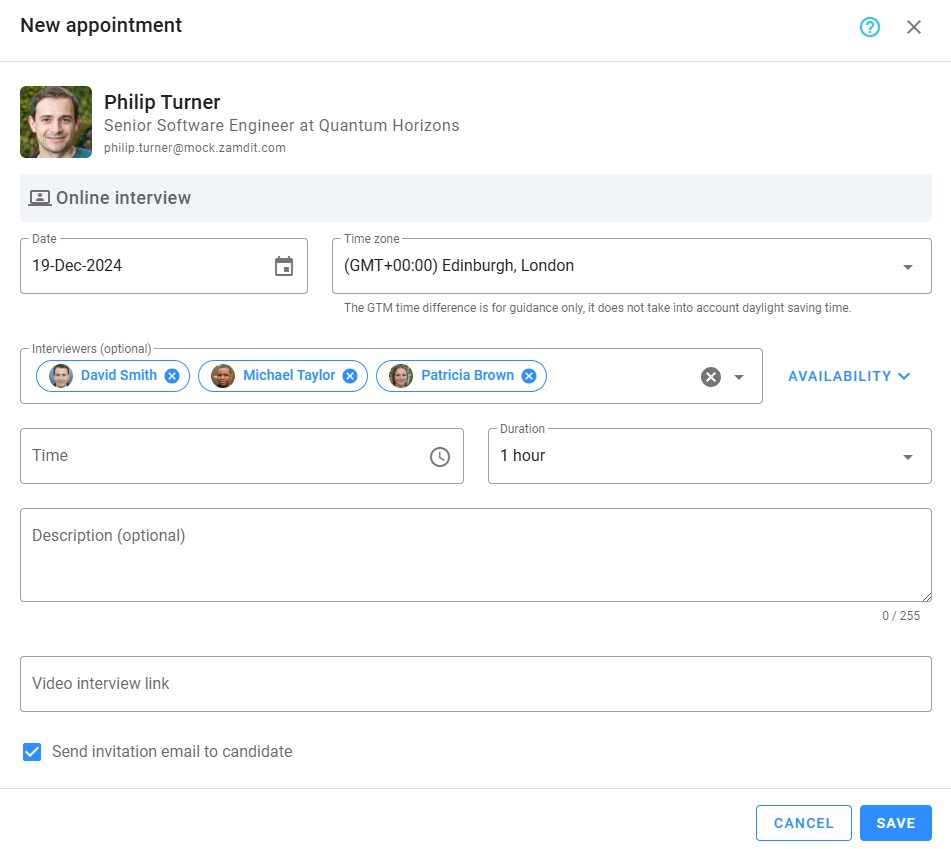Uncheck Send invitation email to candidate
The height and width of the screenshot is (849, 951).
pyautogui.click(x=32, y=752)
